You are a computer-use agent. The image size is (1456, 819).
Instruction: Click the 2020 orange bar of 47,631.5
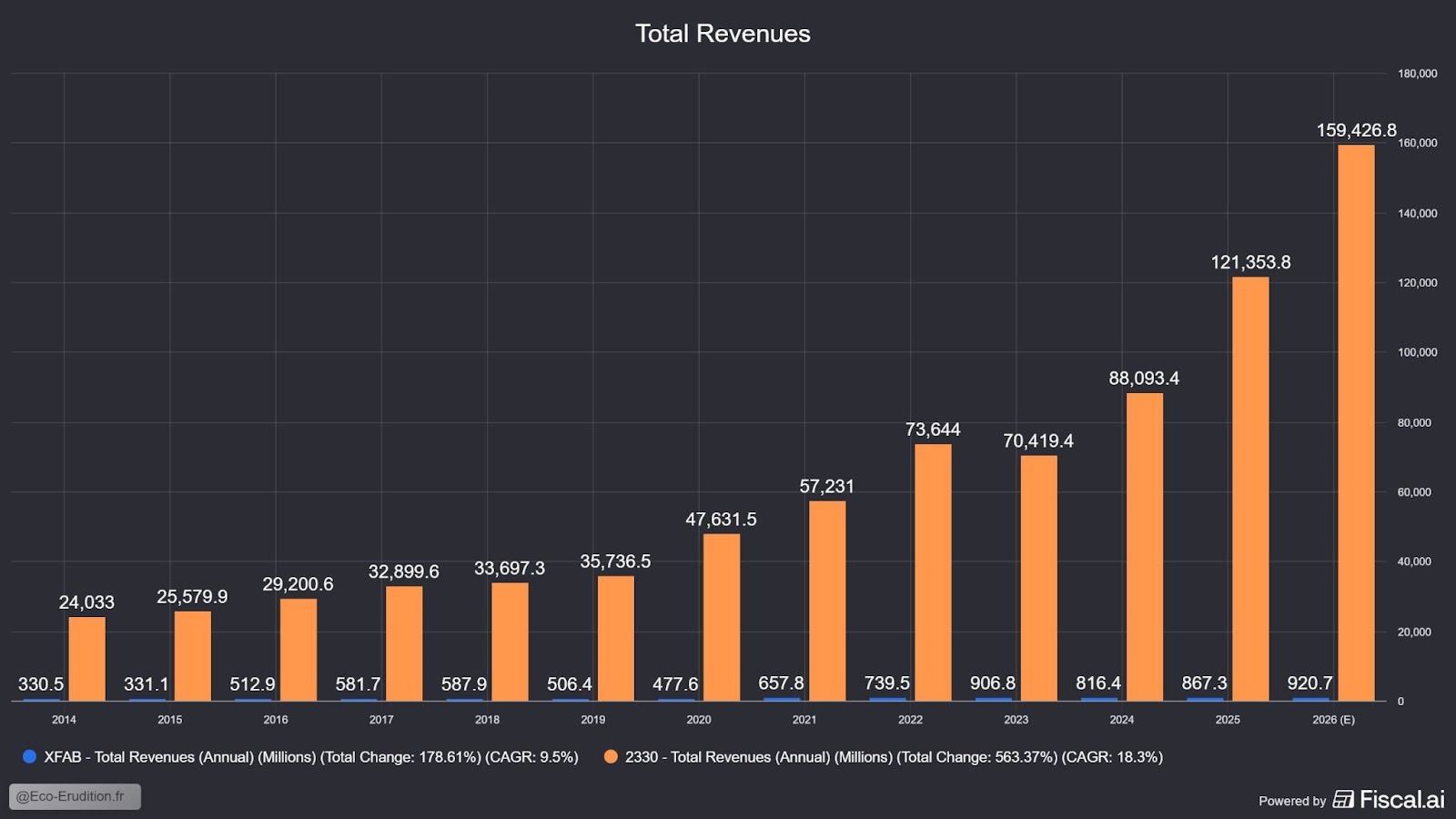click(721, 617)
